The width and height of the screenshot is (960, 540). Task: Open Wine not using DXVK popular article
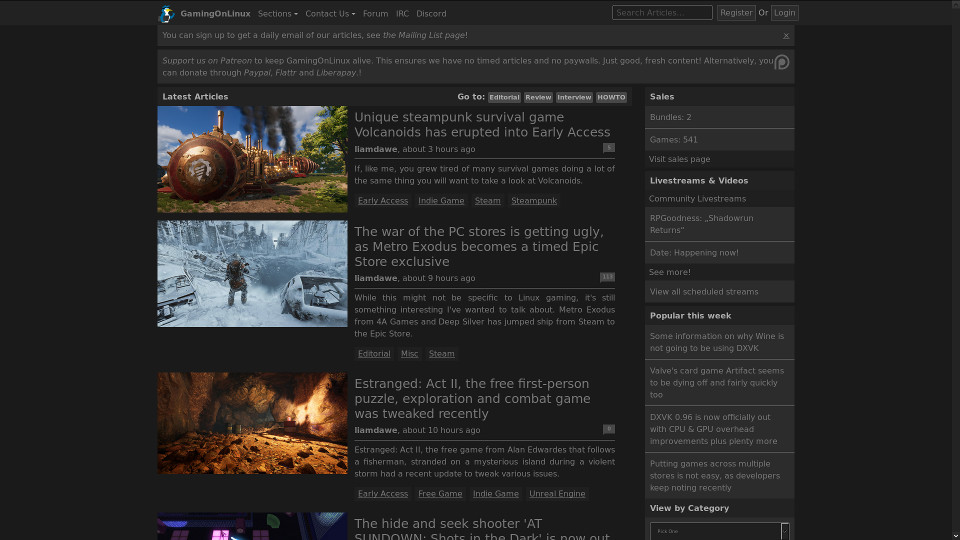719,342
